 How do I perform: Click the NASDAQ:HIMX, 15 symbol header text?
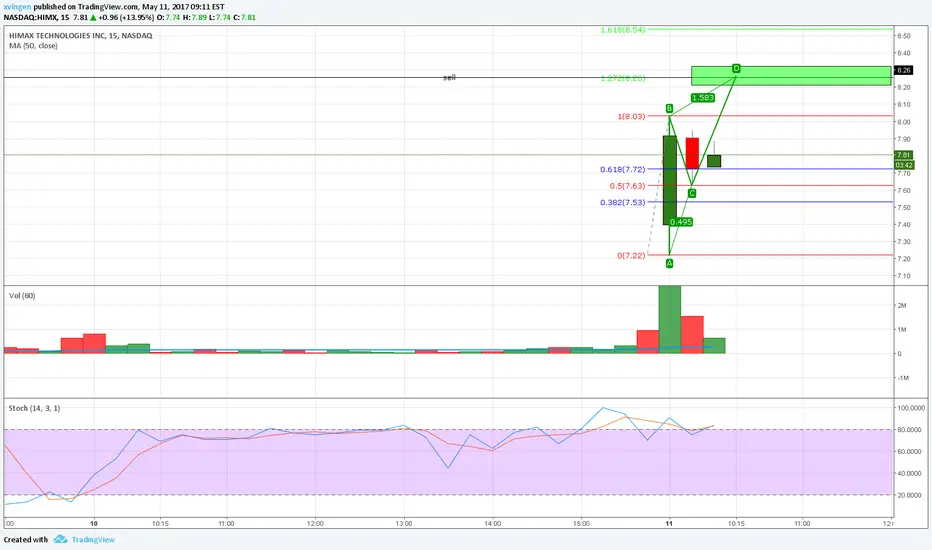click(x=36, y=17)
